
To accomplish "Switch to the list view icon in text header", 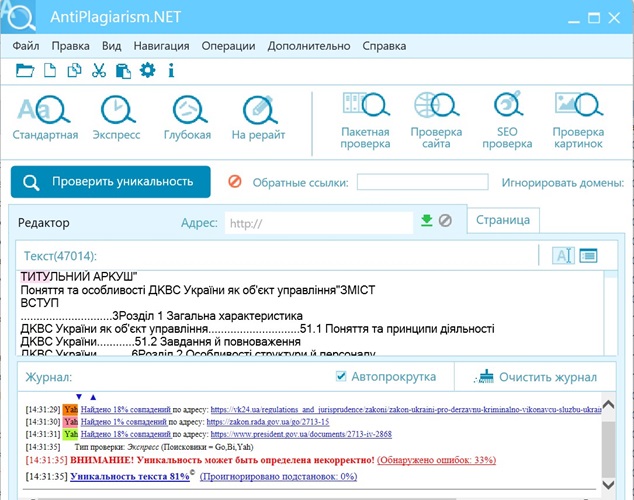I will pos(588,255).
